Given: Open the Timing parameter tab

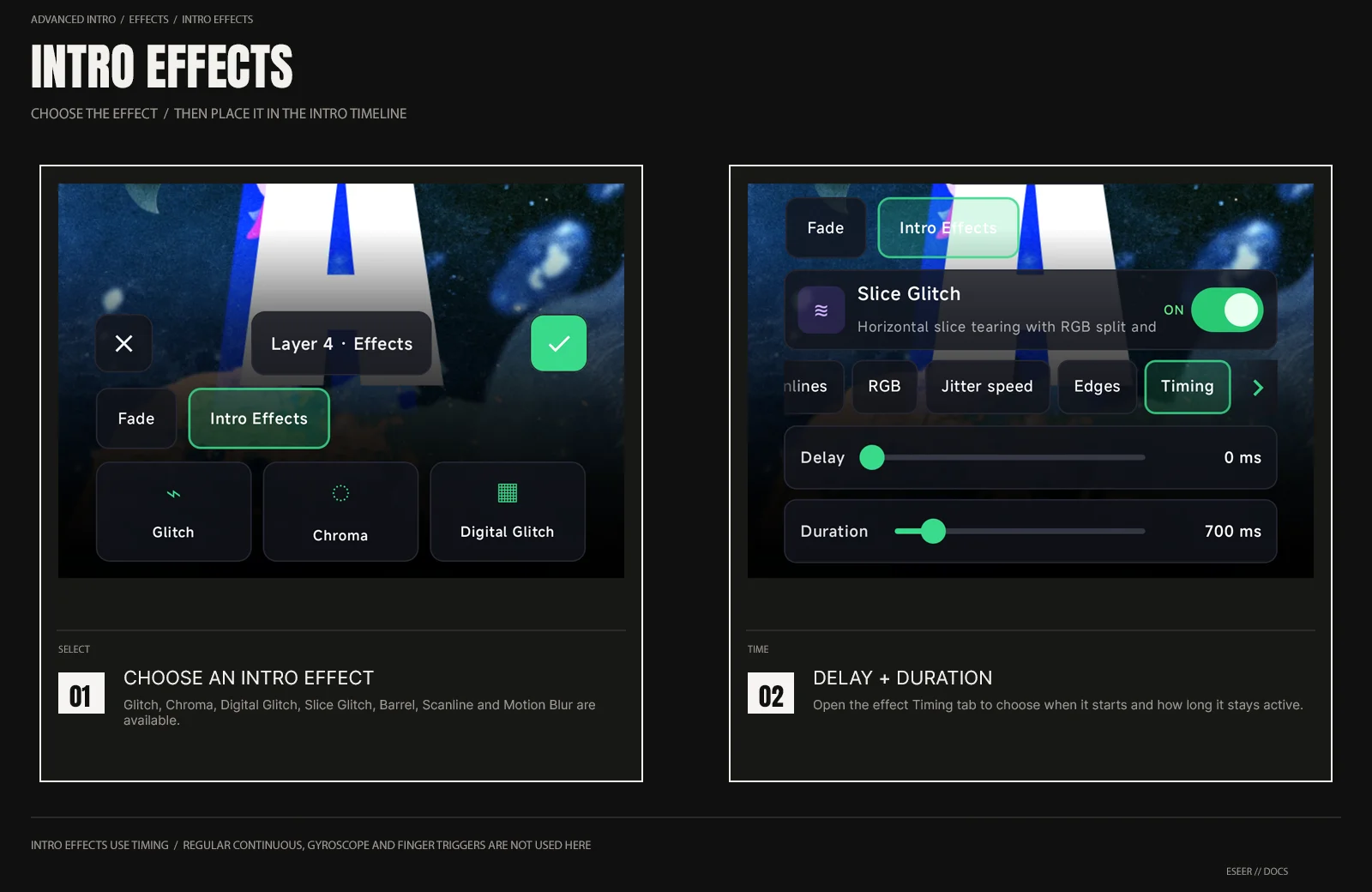Looking at the screenshot, I should [x=1188, y=387].
